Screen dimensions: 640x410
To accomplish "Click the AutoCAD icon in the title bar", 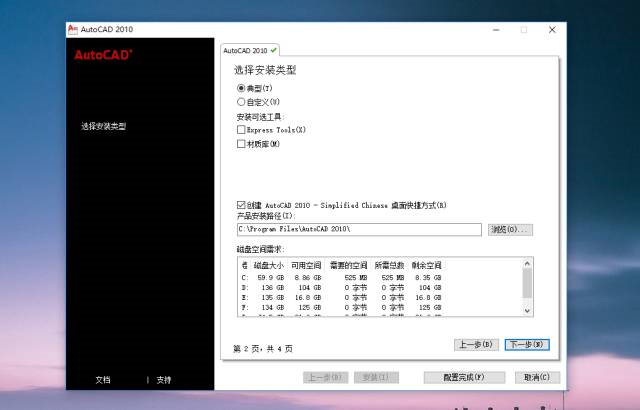I will coord(73,29).
